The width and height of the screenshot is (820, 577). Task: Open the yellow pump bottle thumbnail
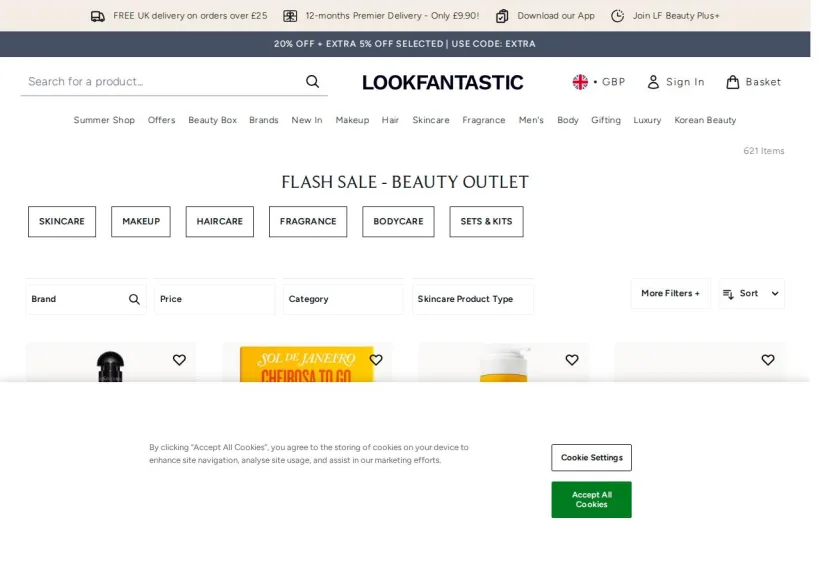pos(504,364)
